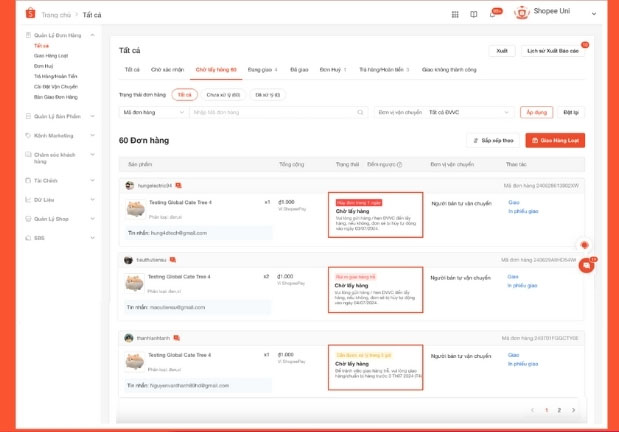Select the Chưa xử lý status filter
The width and height of the screenshot is (619, 432).
[223, 95]
